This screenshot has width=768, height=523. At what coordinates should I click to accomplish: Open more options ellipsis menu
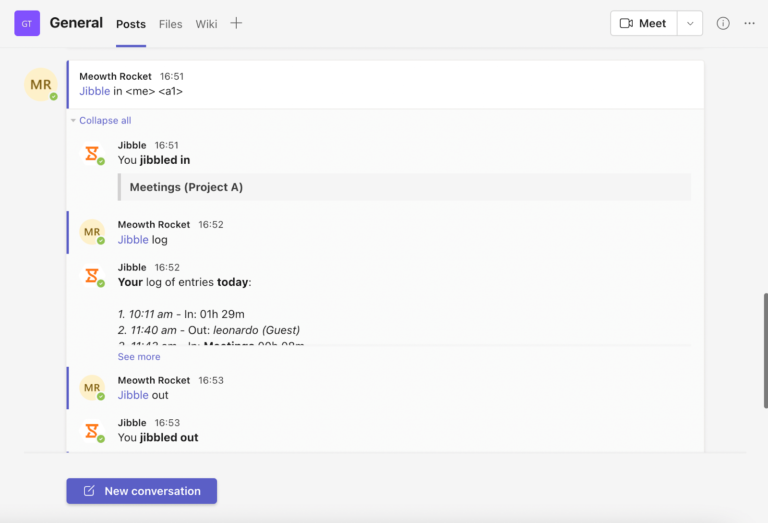749,23
